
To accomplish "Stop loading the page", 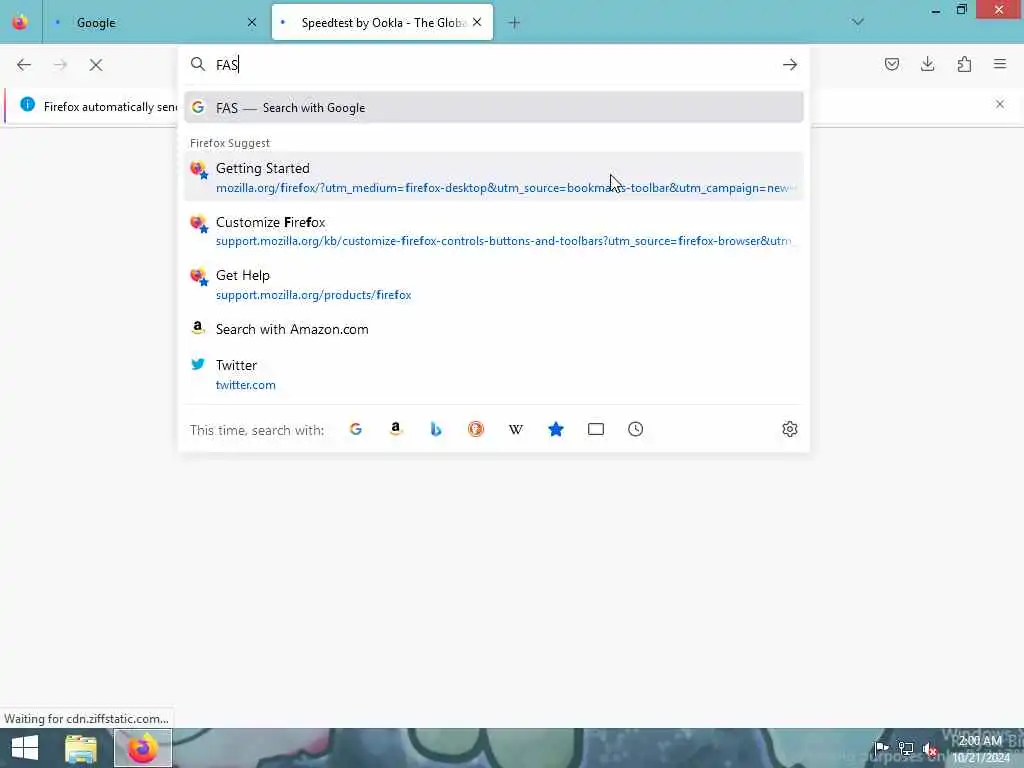I will pyautogui.click(x=96, y=65).
